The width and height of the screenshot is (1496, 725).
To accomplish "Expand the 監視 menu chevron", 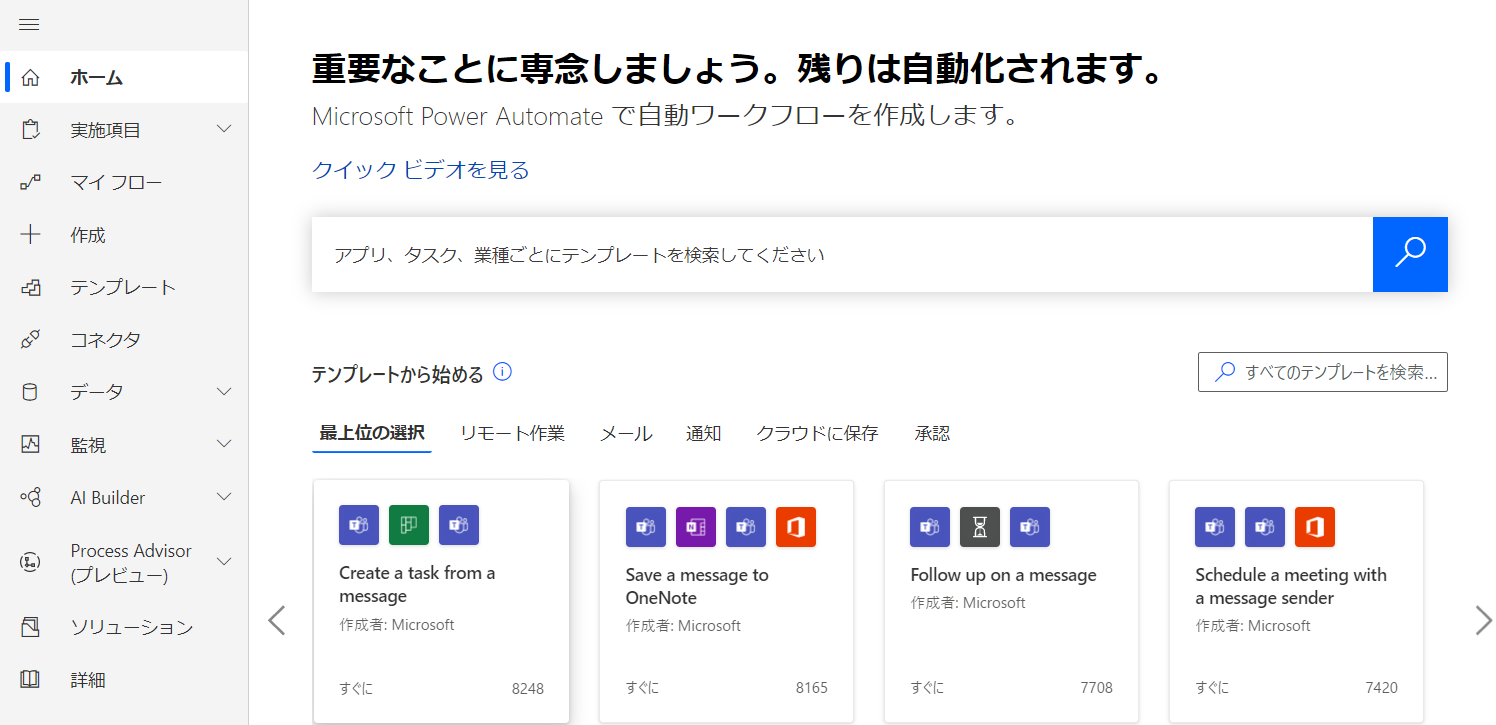I will point(224,443).
